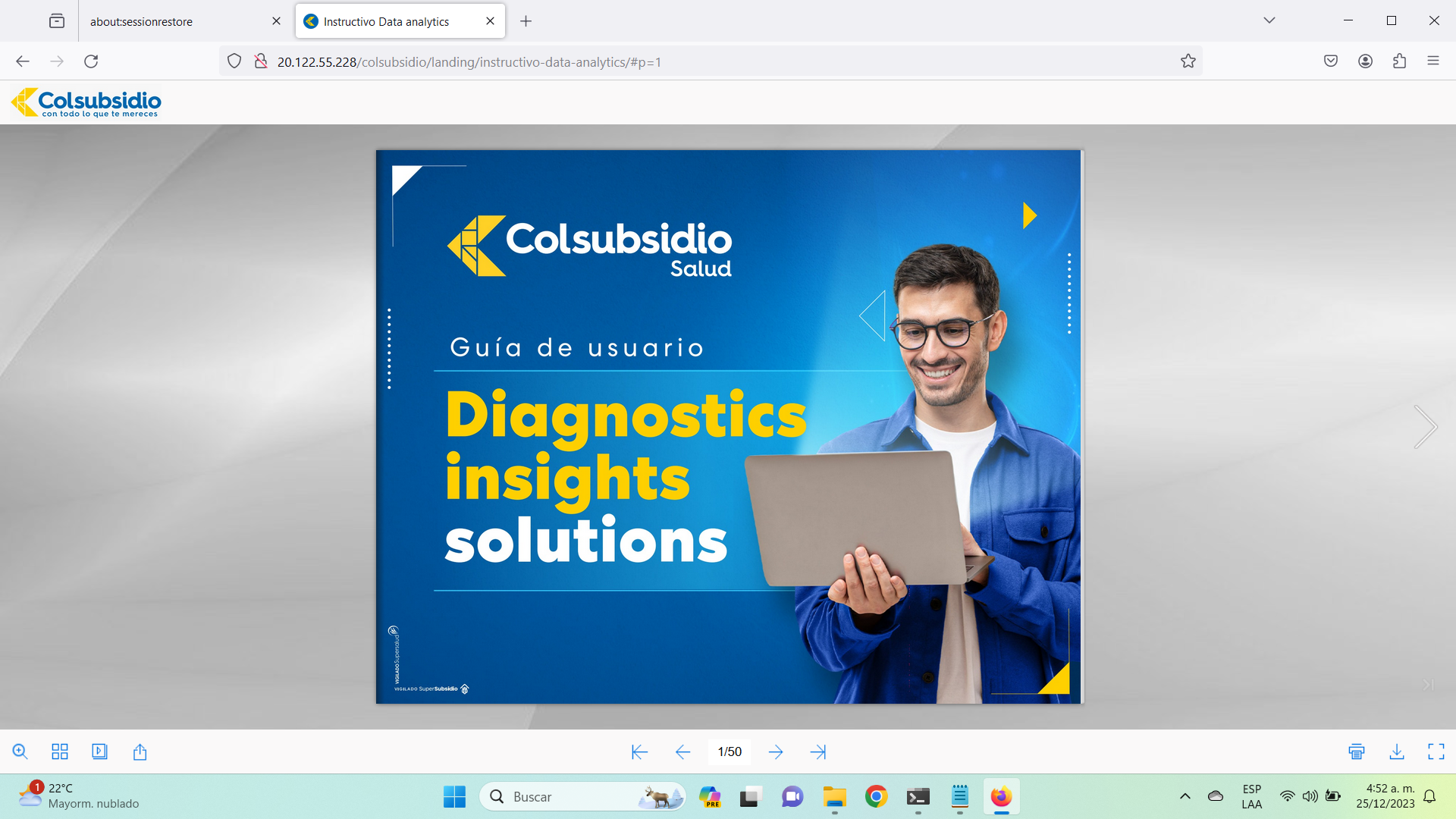Click the Colsubsidio logo in header

(x=86, y=102)
